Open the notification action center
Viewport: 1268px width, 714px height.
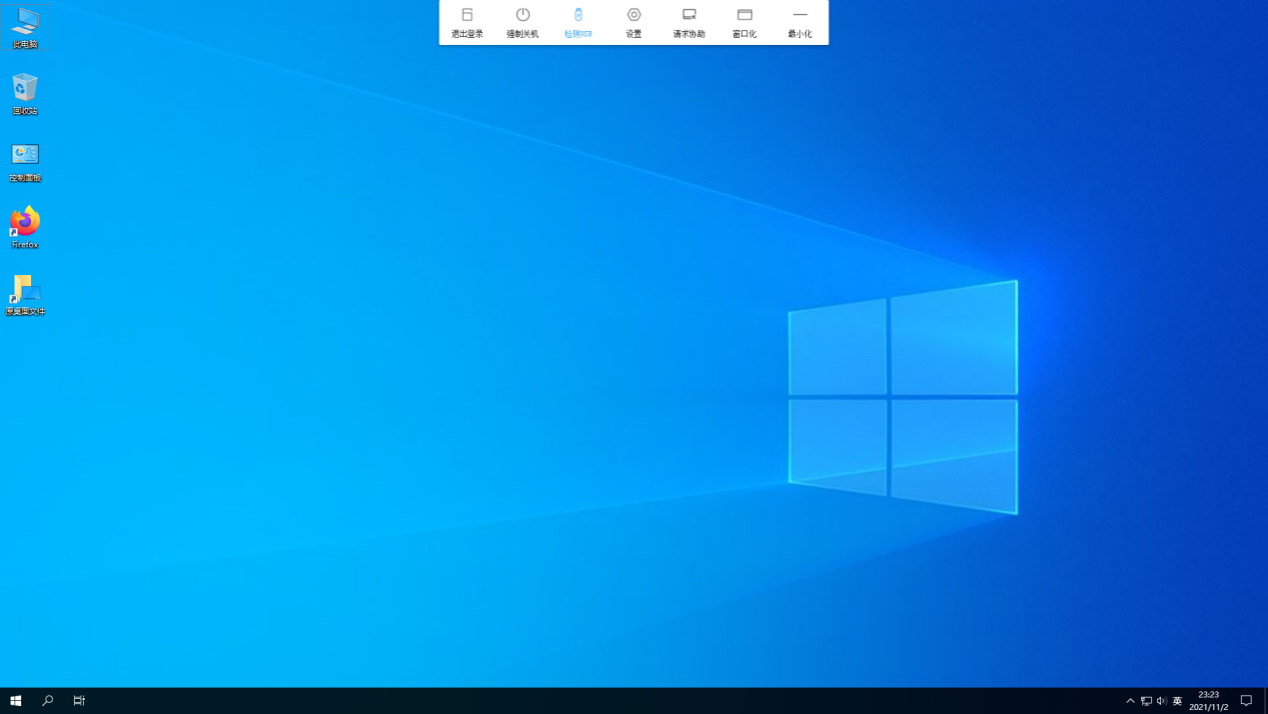point(1246,701)
